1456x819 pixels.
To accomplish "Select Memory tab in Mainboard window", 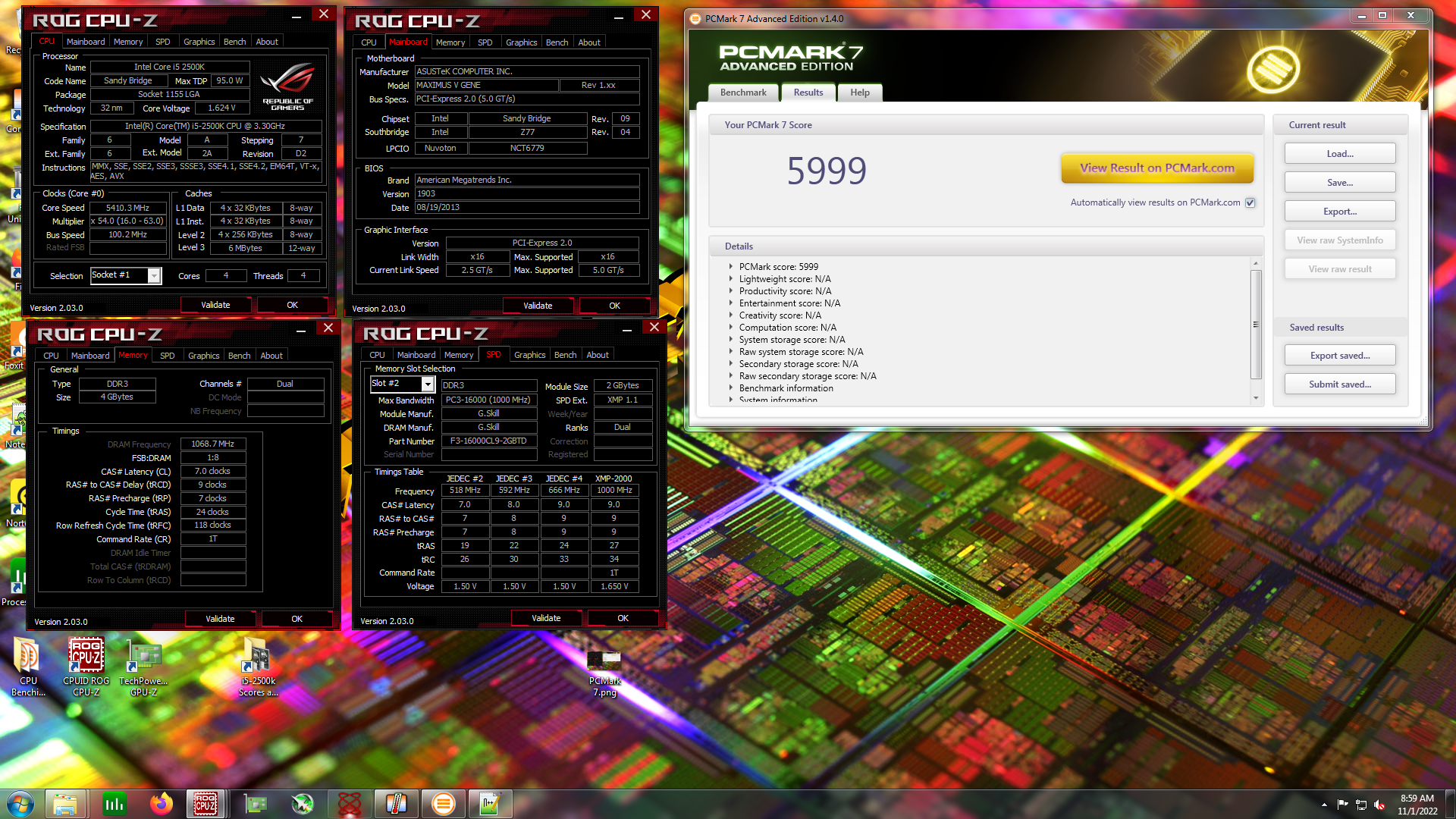I will (450, 42).
